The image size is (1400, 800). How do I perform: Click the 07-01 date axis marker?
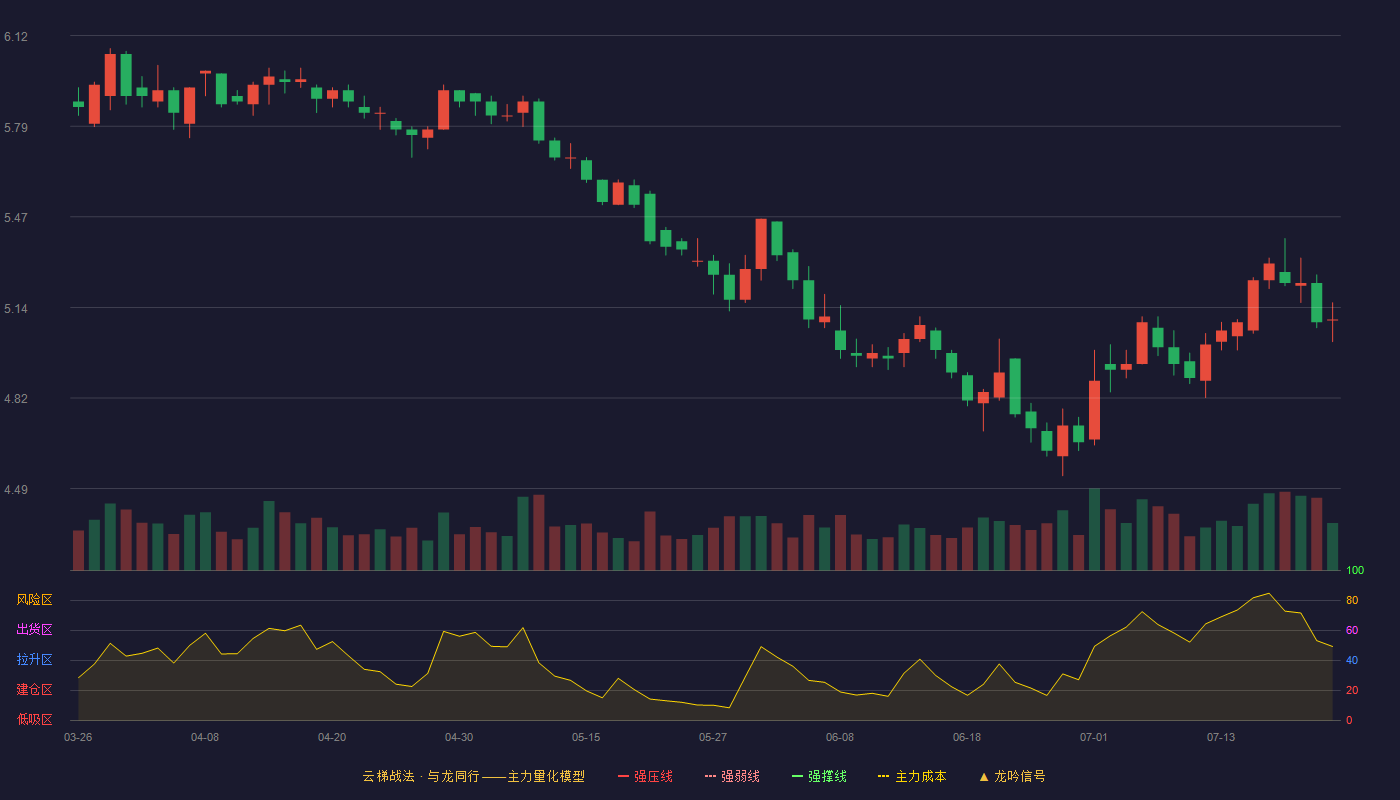[1094, 737]
